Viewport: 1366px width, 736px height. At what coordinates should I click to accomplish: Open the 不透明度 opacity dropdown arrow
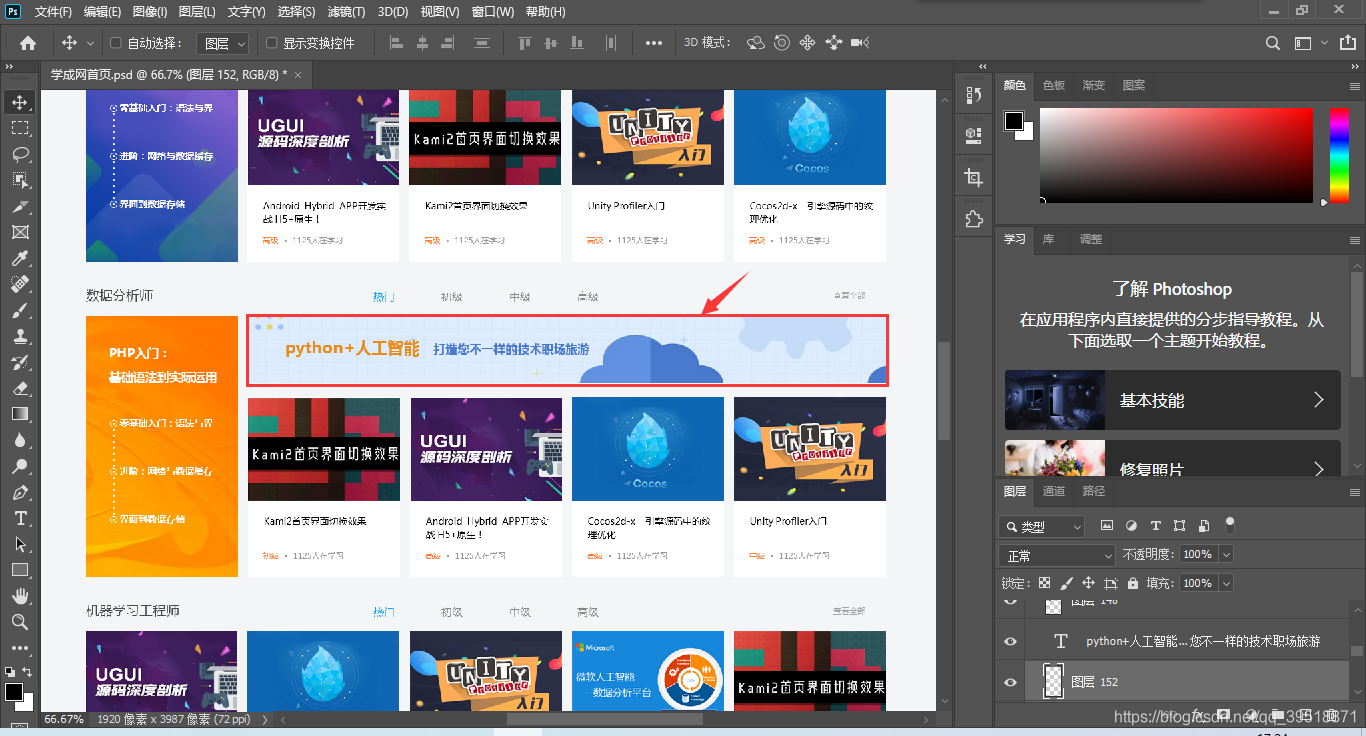click(x=1226, y=554)
